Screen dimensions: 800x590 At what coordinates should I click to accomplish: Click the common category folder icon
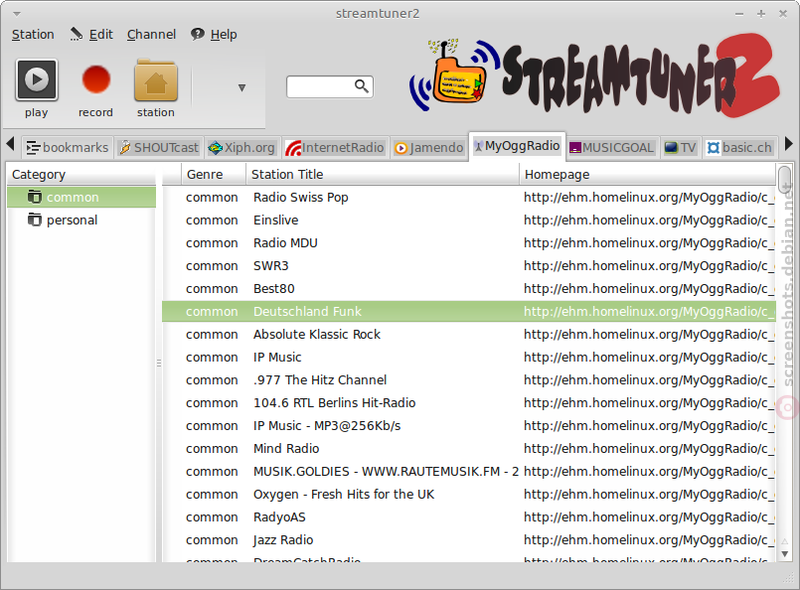point(35,196)
